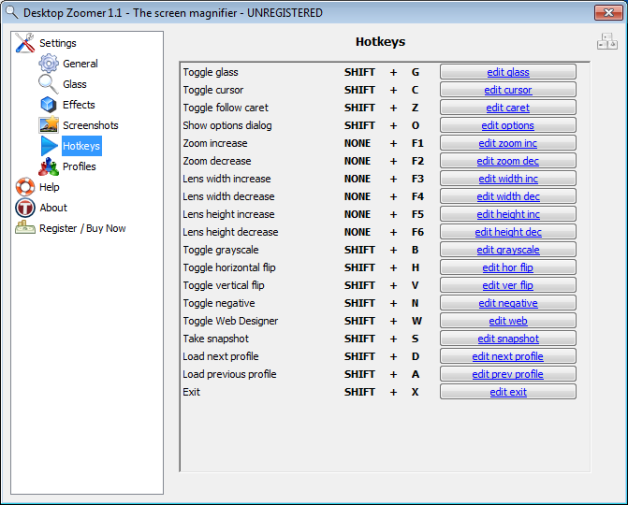The image size is (628, 505).
Task: Click the Screenshots picture icon
Action: 49,125
